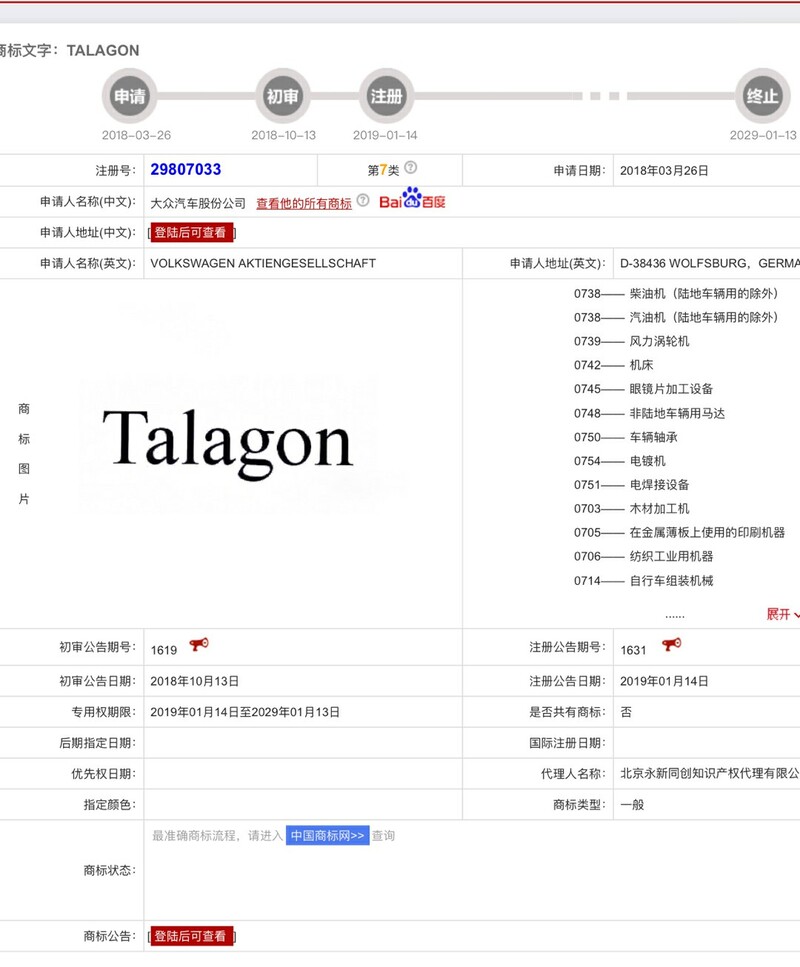Select the 初审 timeline stage circle

282,96
